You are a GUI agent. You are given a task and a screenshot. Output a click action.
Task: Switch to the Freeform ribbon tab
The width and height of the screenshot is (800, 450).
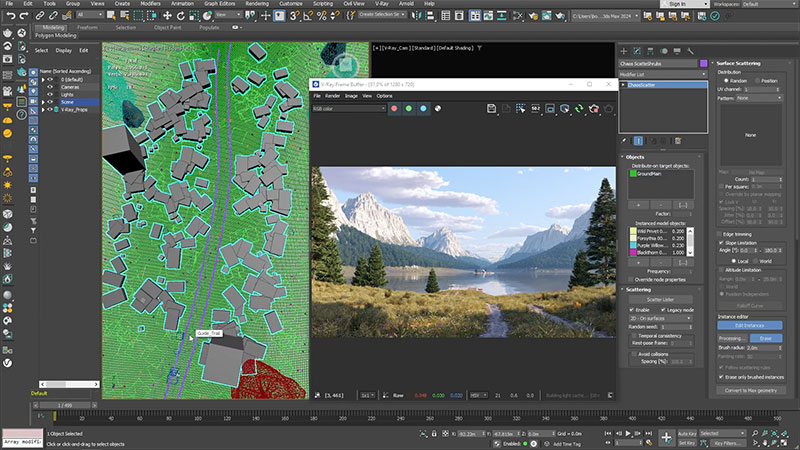(x=87, y=27)
